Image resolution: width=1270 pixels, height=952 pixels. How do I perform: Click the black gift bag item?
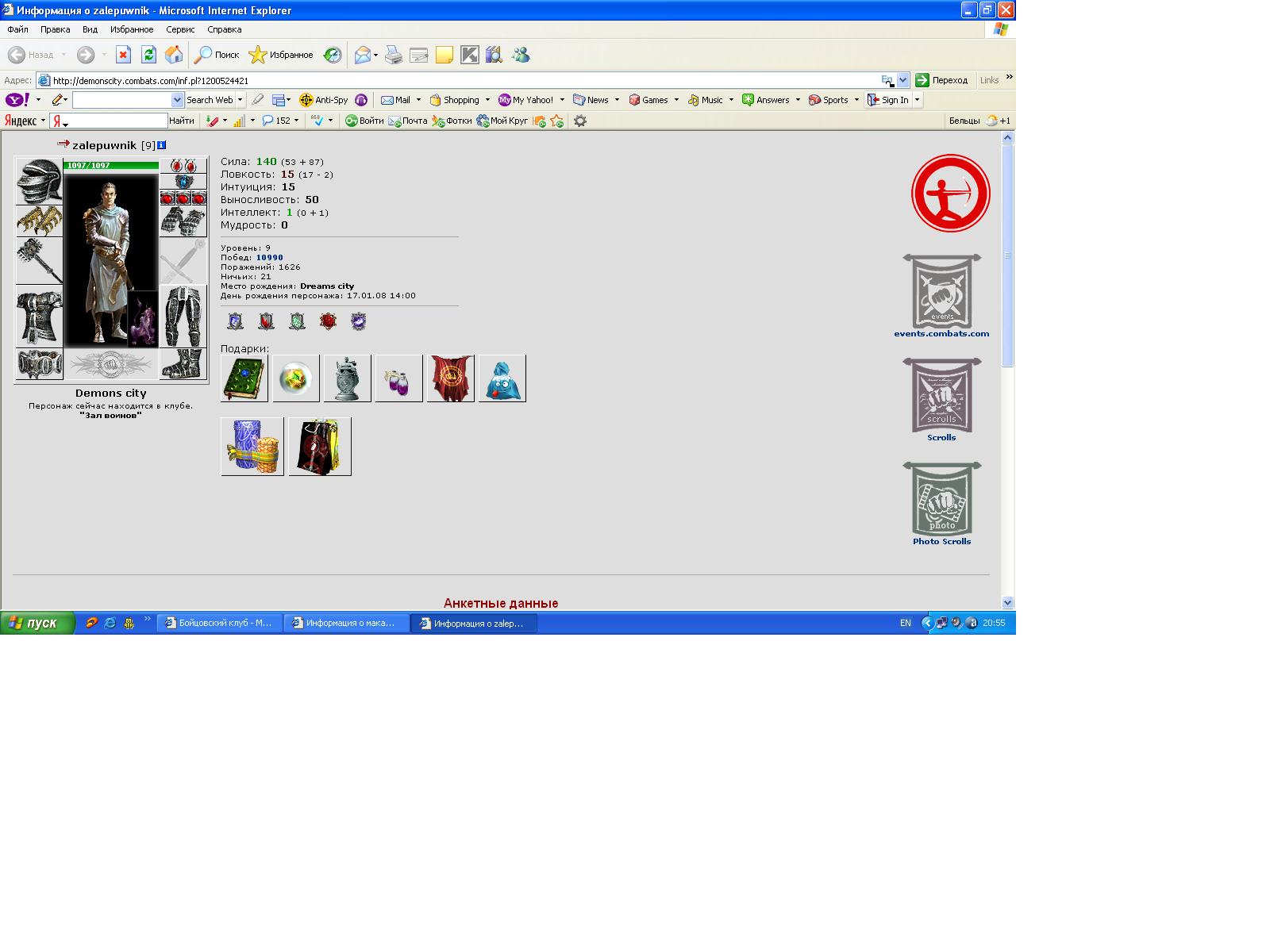coord(320,447)
